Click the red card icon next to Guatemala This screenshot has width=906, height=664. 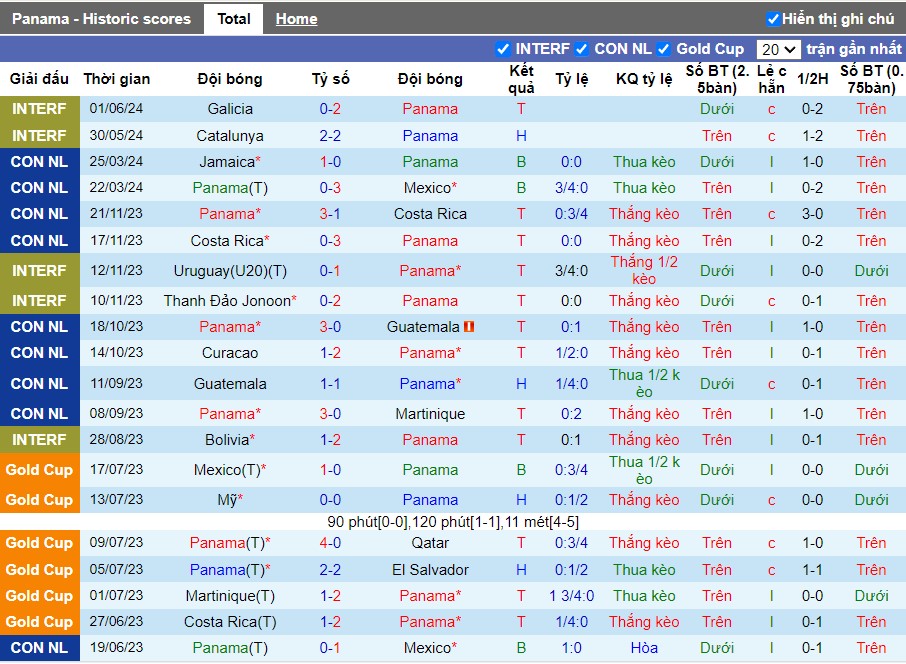469,327
